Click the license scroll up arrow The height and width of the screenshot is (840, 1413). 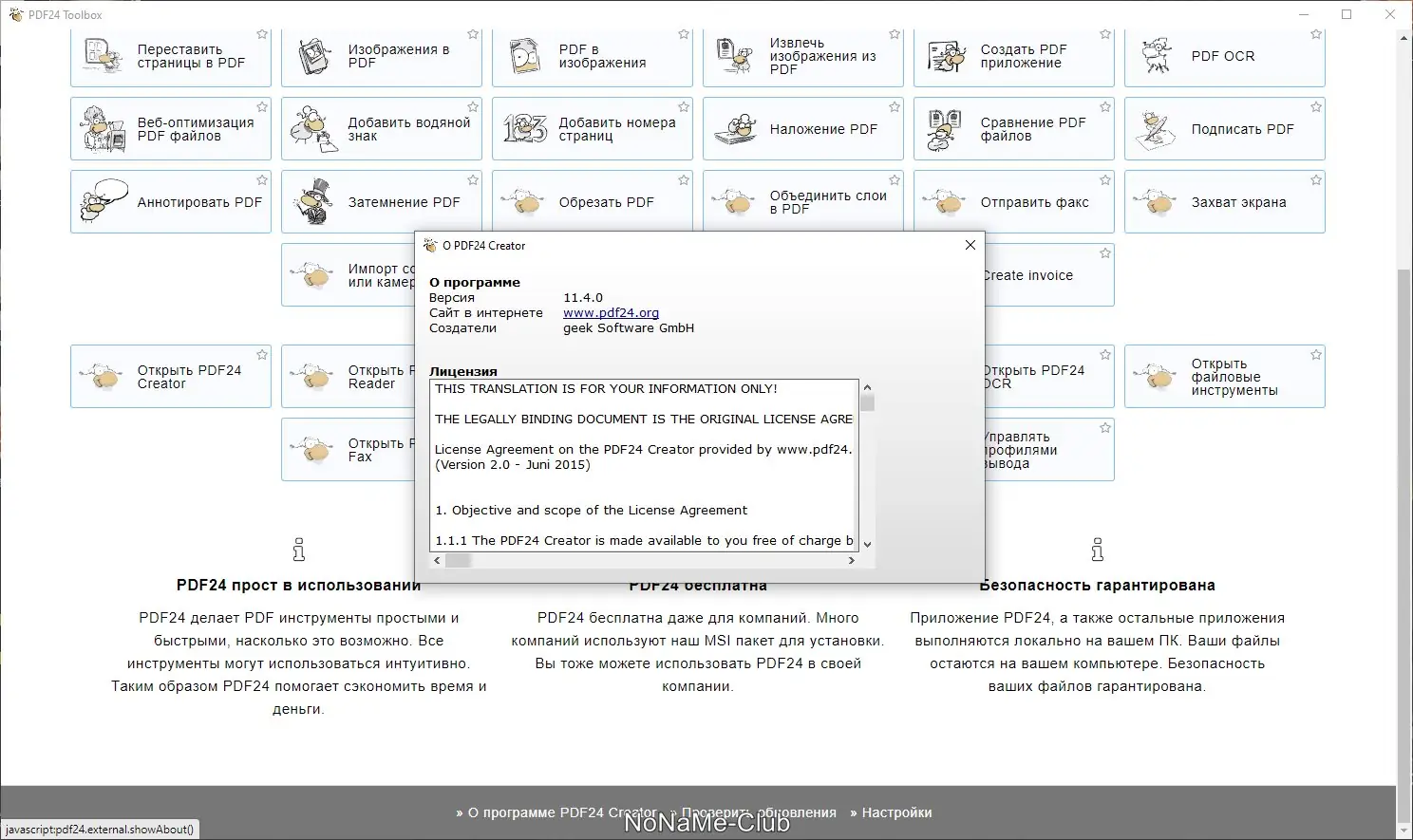(x=867, y=387)
